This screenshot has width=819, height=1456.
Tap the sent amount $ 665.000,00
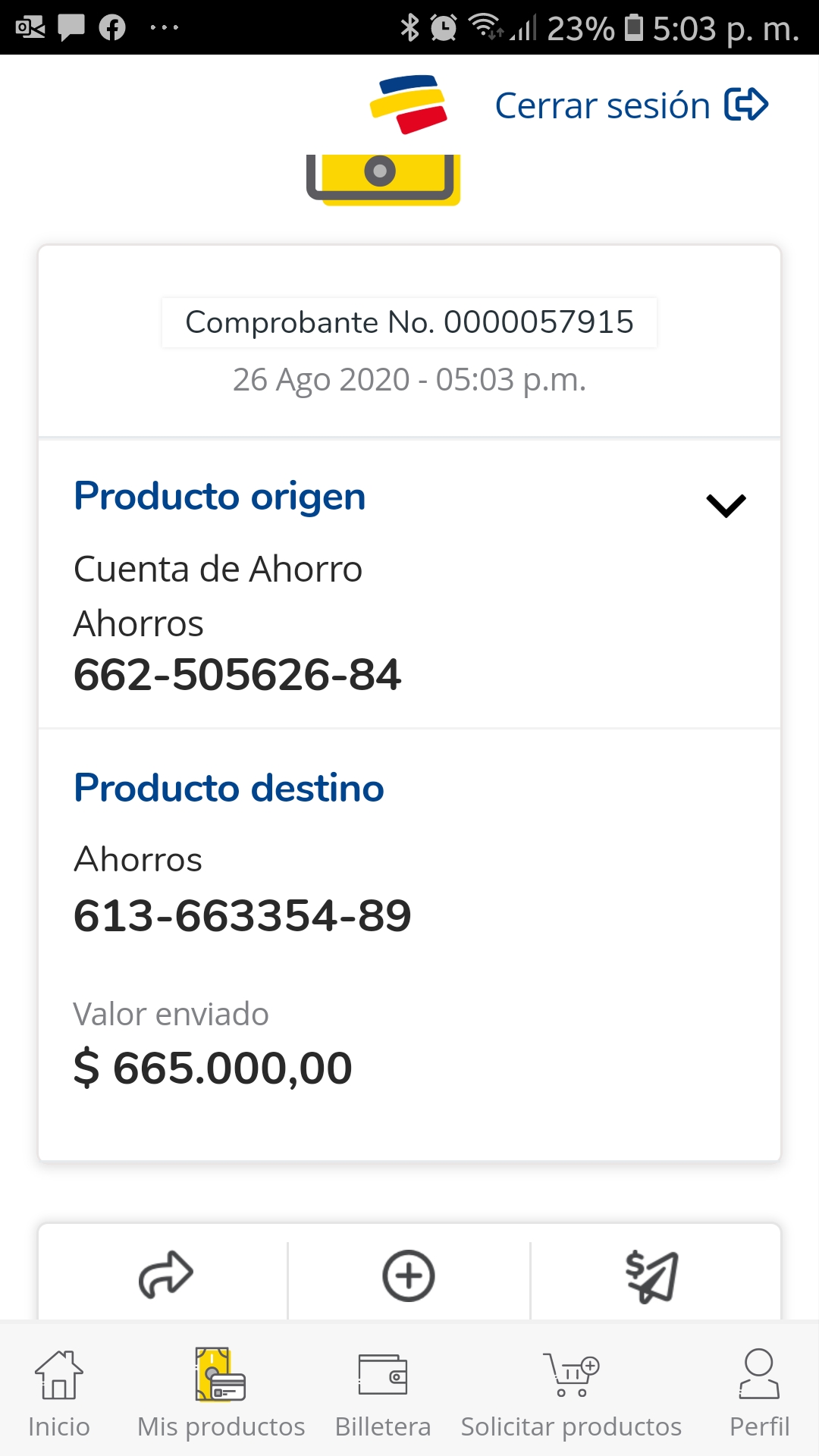(213, 1068)
